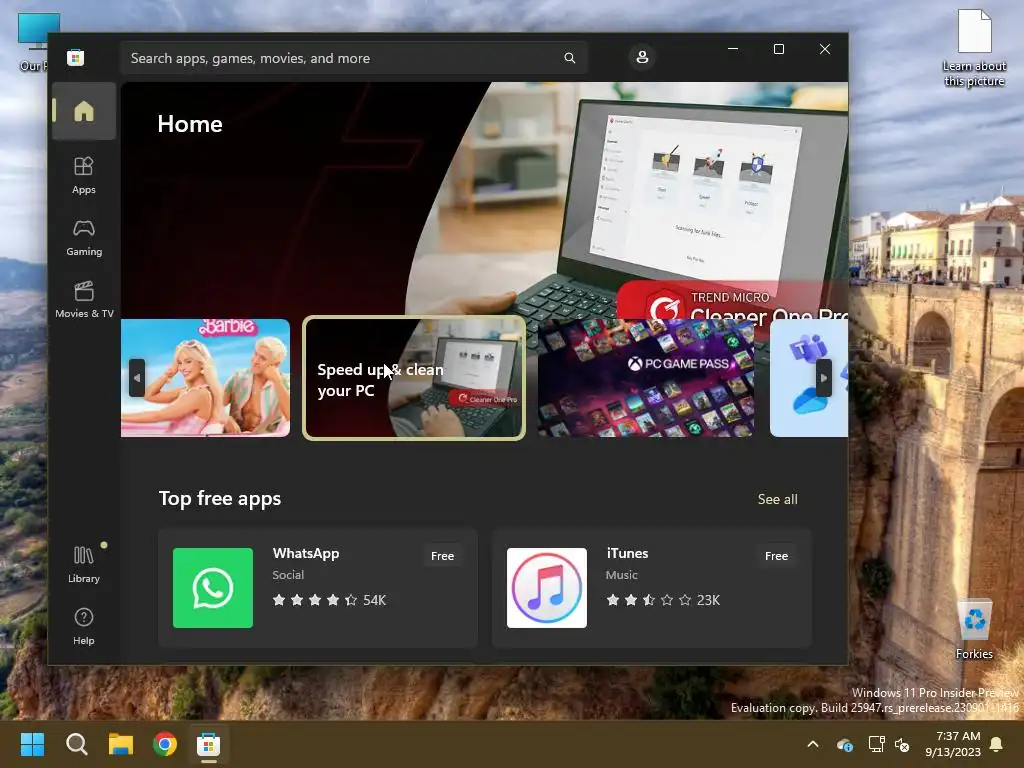Click the WhatsApp app title
1024x768 pixels.
click(306, 553)
